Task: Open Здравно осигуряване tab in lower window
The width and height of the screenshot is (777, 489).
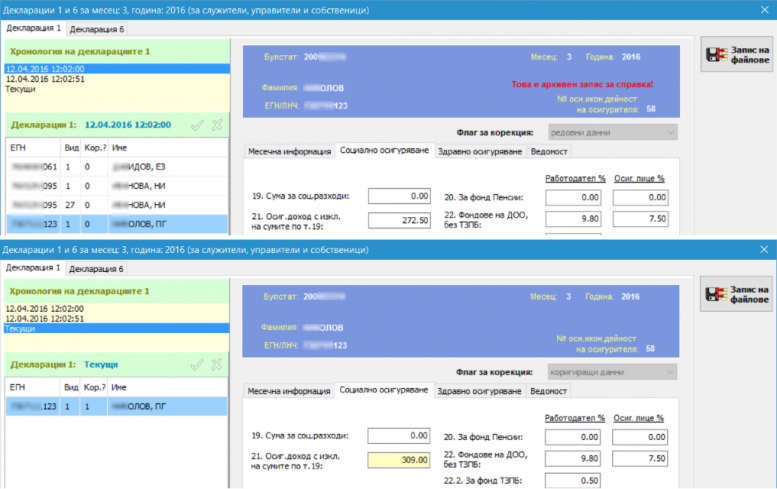Action: 479,391
